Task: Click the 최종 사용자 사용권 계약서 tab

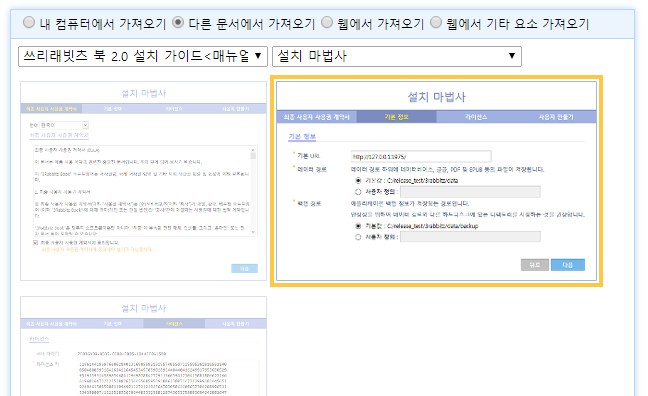Action: (317, 117)
